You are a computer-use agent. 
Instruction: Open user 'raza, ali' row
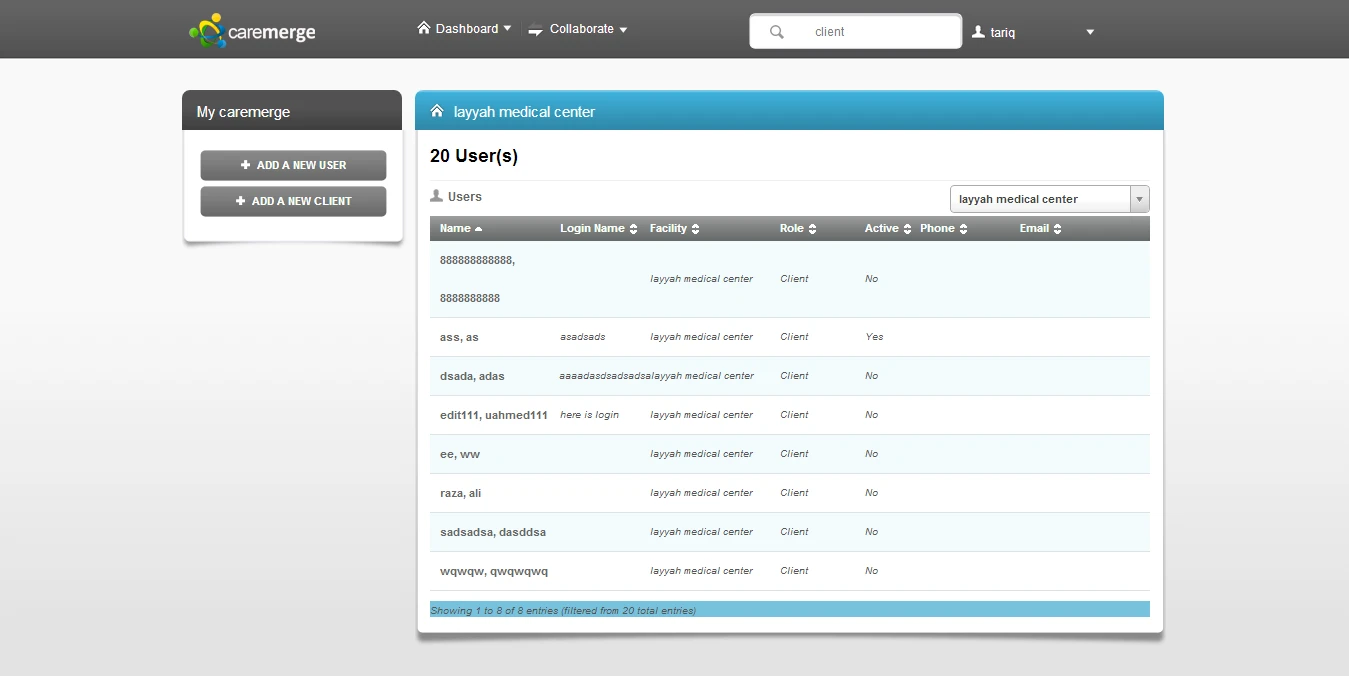461,493
